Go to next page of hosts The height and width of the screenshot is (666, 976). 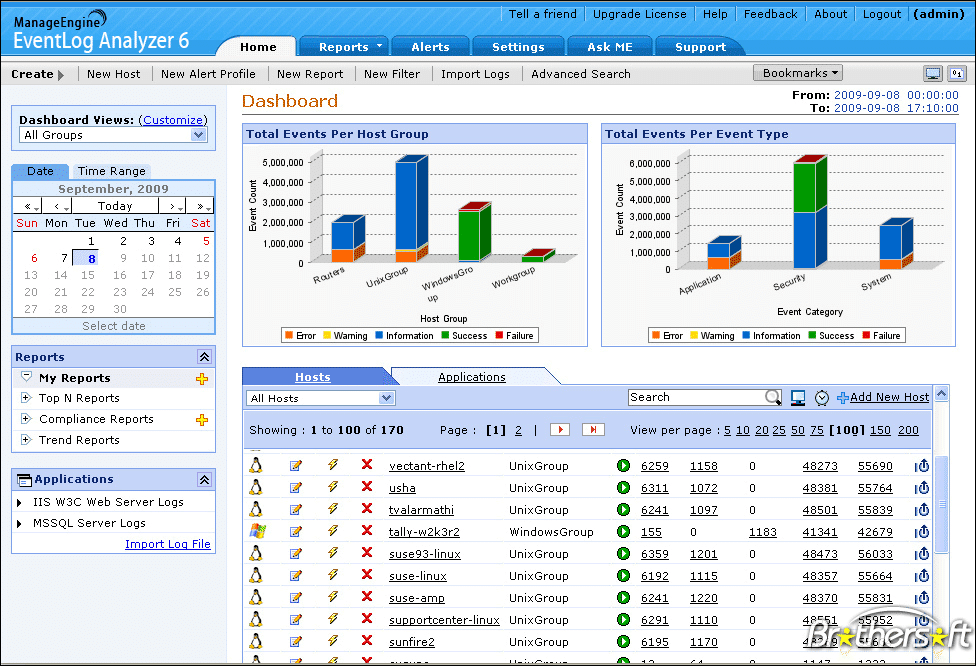click(x=560, y=429)
